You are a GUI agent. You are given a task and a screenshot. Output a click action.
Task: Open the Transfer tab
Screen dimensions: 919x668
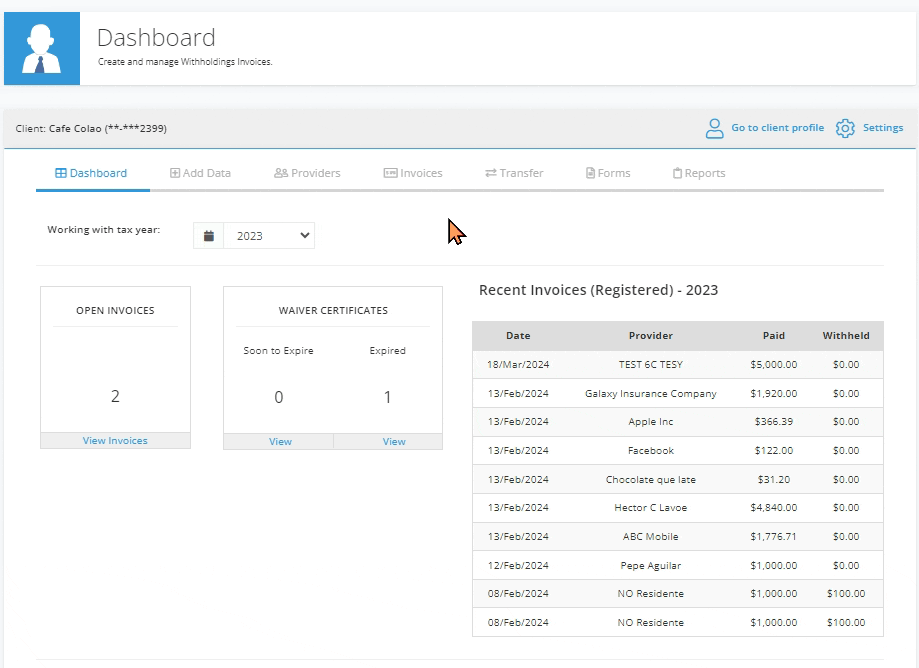[514, 173]
